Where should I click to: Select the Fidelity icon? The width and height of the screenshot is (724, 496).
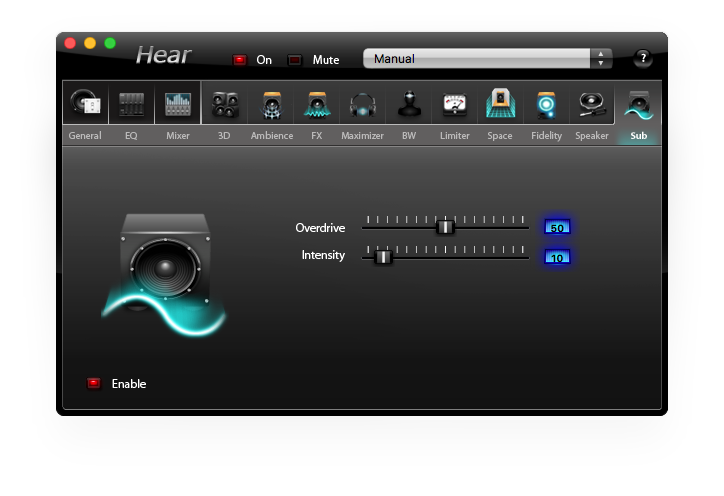point(546,104)
